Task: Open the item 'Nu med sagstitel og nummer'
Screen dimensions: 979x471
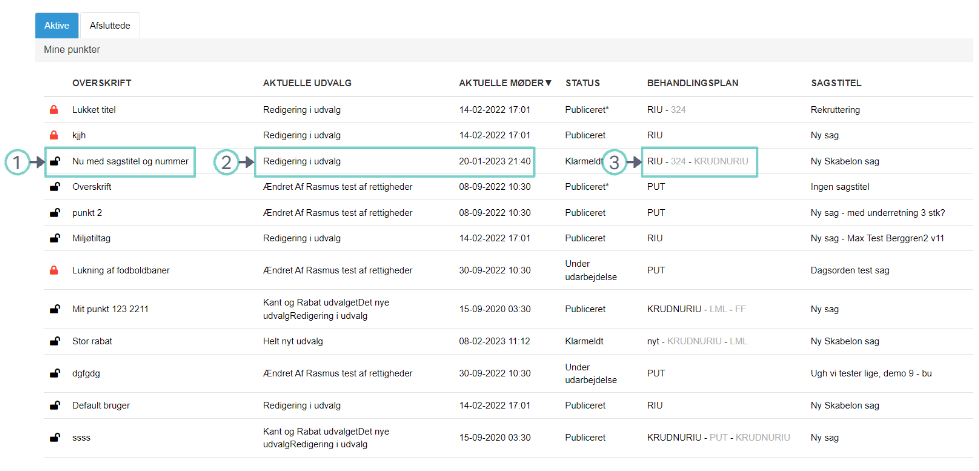Action: (131, 161)
